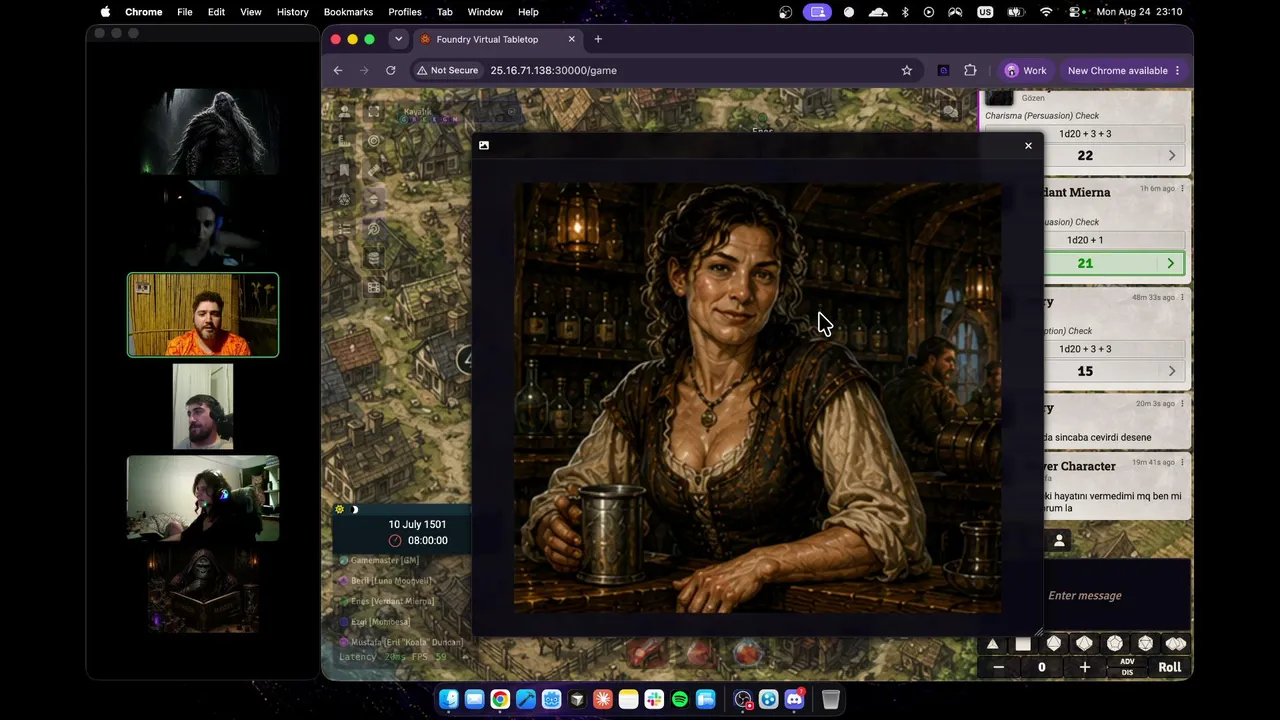The image size is (1280, 720).
Task: Open options menu for 48m 33s ago message
Action: point(1182,297)
